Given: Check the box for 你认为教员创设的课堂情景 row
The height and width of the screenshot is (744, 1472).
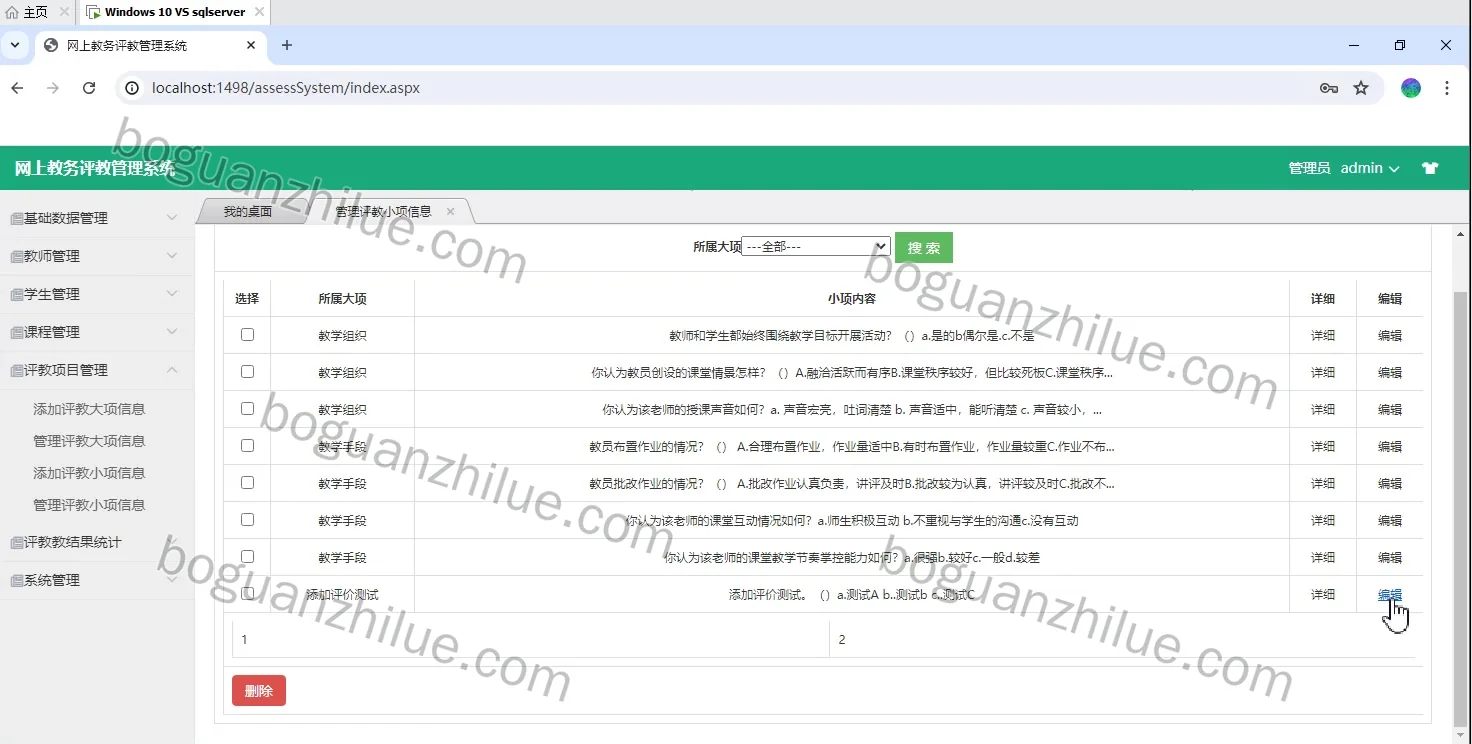Looking at the screenshot, I should pos(247,372).
